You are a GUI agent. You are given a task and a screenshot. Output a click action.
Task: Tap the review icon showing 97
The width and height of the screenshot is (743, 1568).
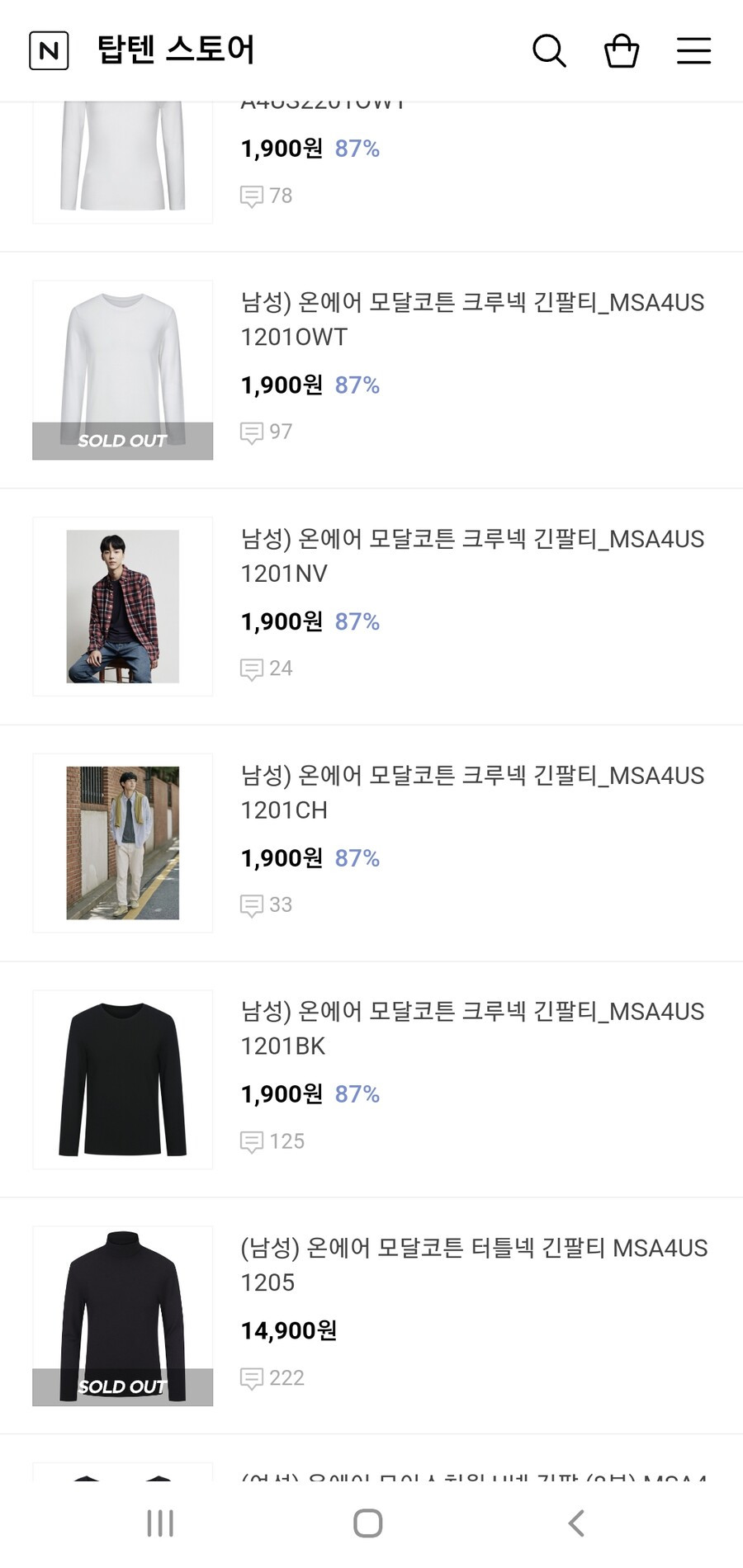click(251, 432)
